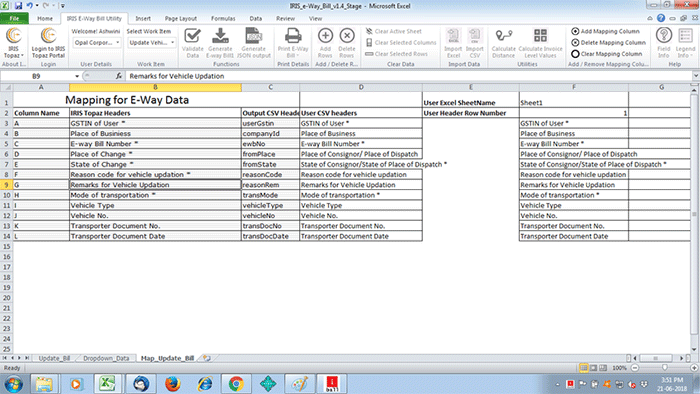The height and width of the screenshot is (394, 700).
Task: Select column B header
Action: 155,87
